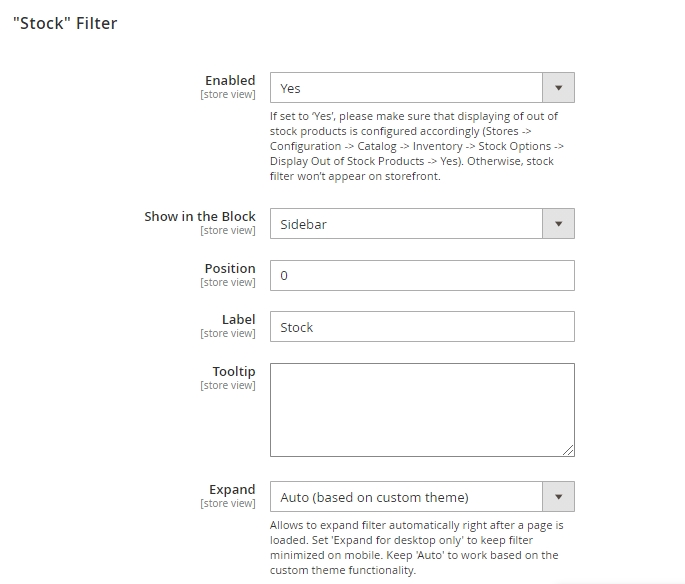Click the Label input containing Stock
Screen dimensions: 685x584
(x=422, y=327)
